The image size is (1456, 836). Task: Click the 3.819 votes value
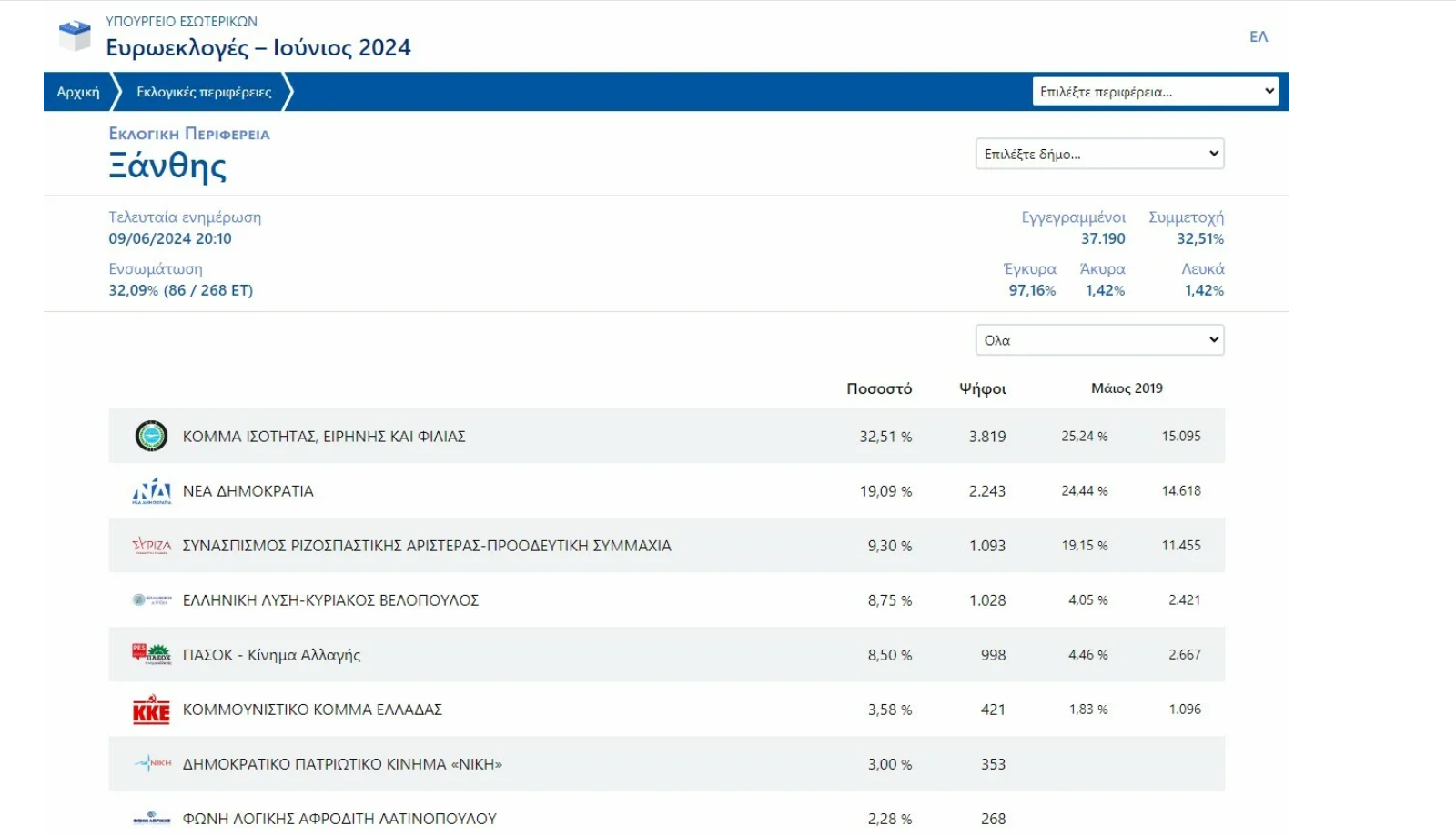point(987,437)
